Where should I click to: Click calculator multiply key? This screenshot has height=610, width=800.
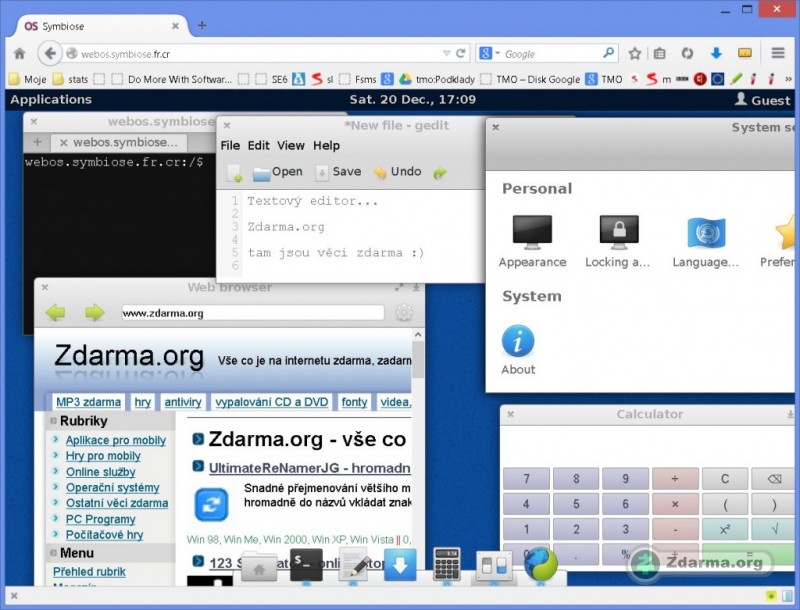[x=675, y=504]
